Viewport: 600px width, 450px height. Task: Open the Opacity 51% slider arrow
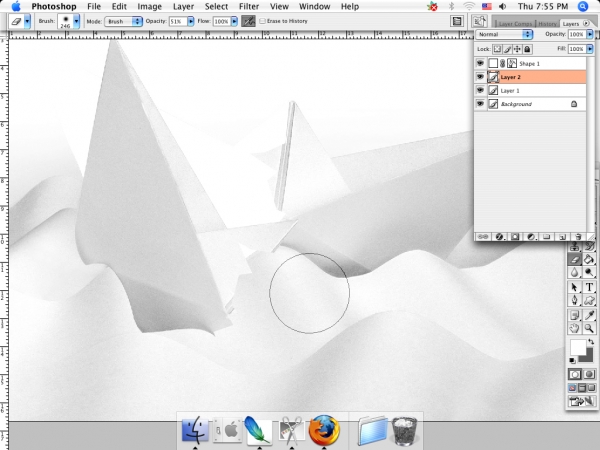(x=190, y=21)
